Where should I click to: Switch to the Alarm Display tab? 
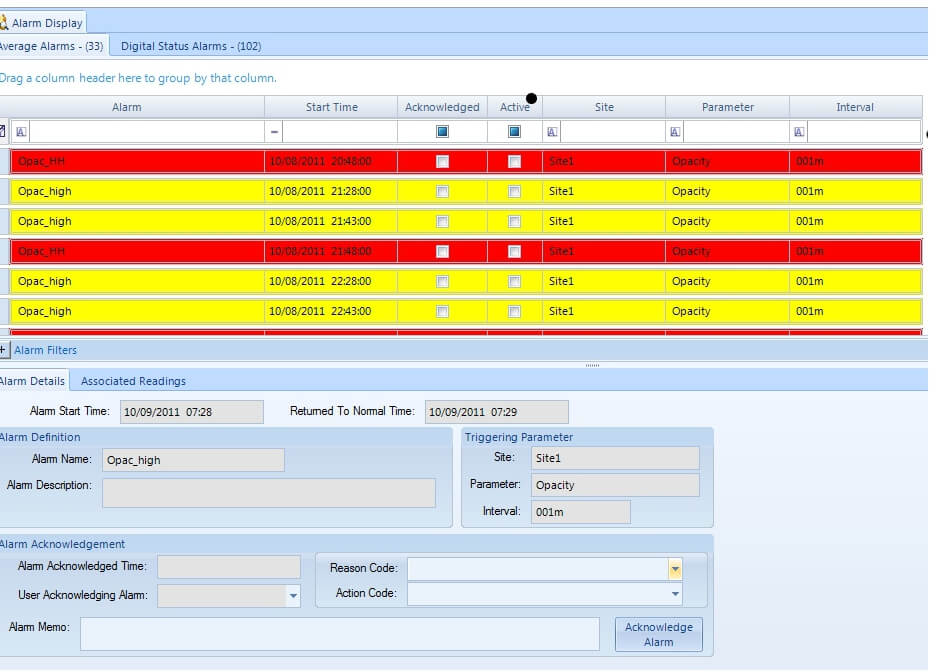click(x=42, y=23)
